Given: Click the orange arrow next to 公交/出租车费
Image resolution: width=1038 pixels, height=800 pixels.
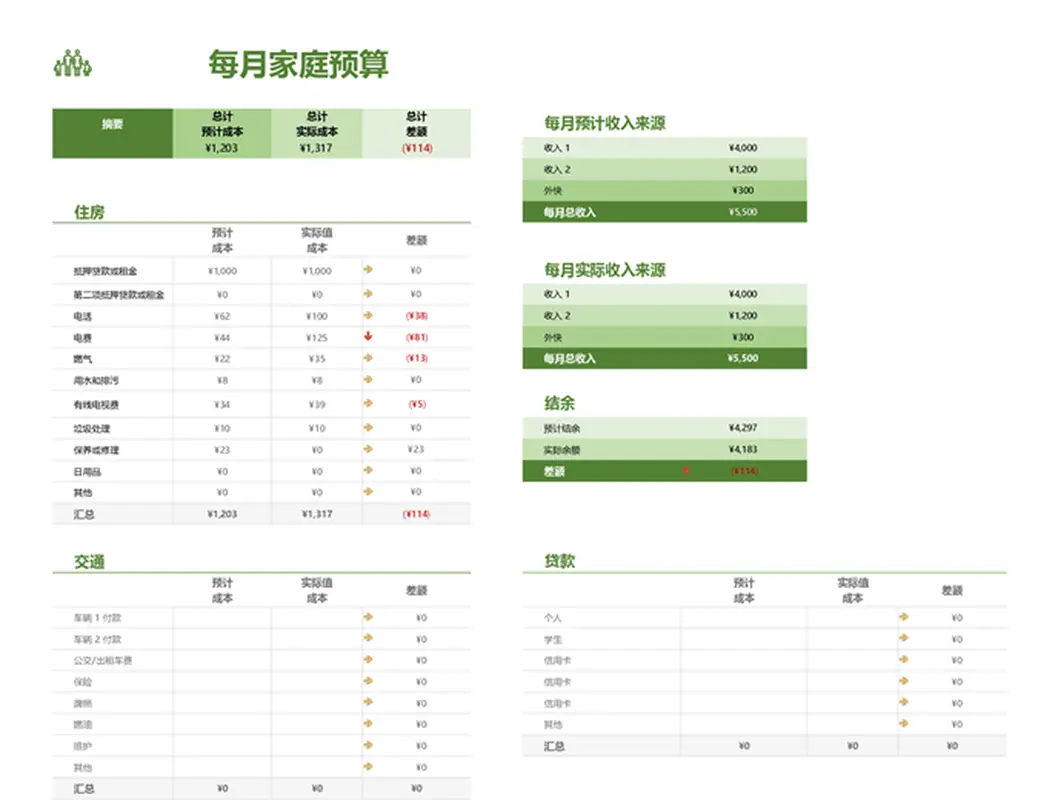Looking at the screenshot, I should pos(369,660).
